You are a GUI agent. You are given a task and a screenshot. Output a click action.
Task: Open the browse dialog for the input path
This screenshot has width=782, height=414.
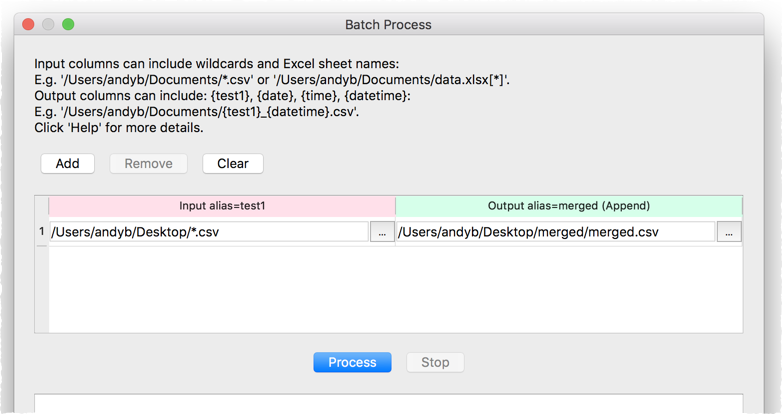click(382, 232)
